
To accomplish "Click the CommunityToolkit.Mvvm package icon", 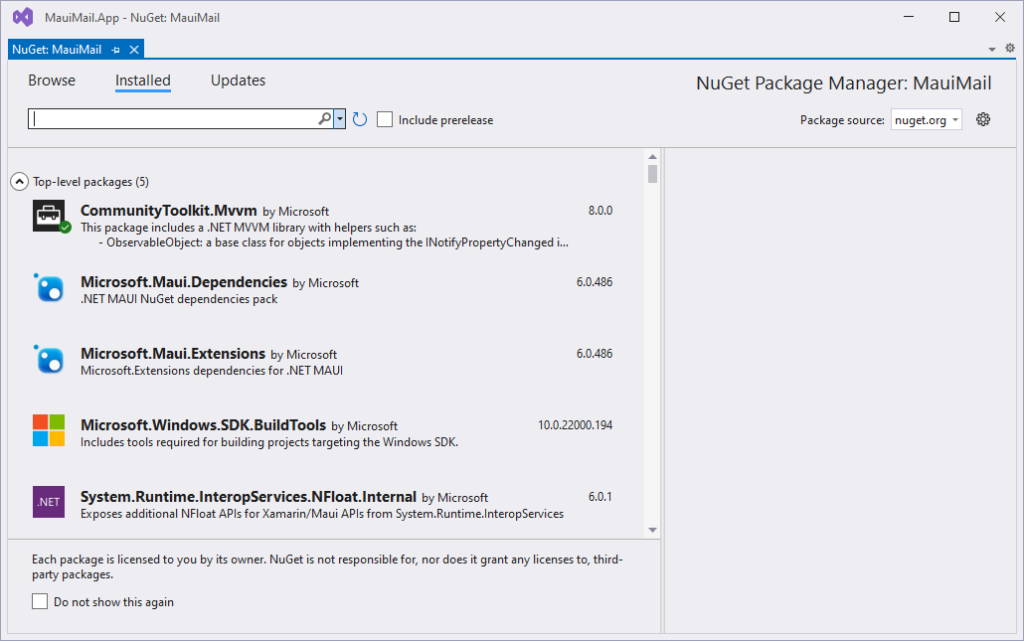I will click(x=49, y=216).
